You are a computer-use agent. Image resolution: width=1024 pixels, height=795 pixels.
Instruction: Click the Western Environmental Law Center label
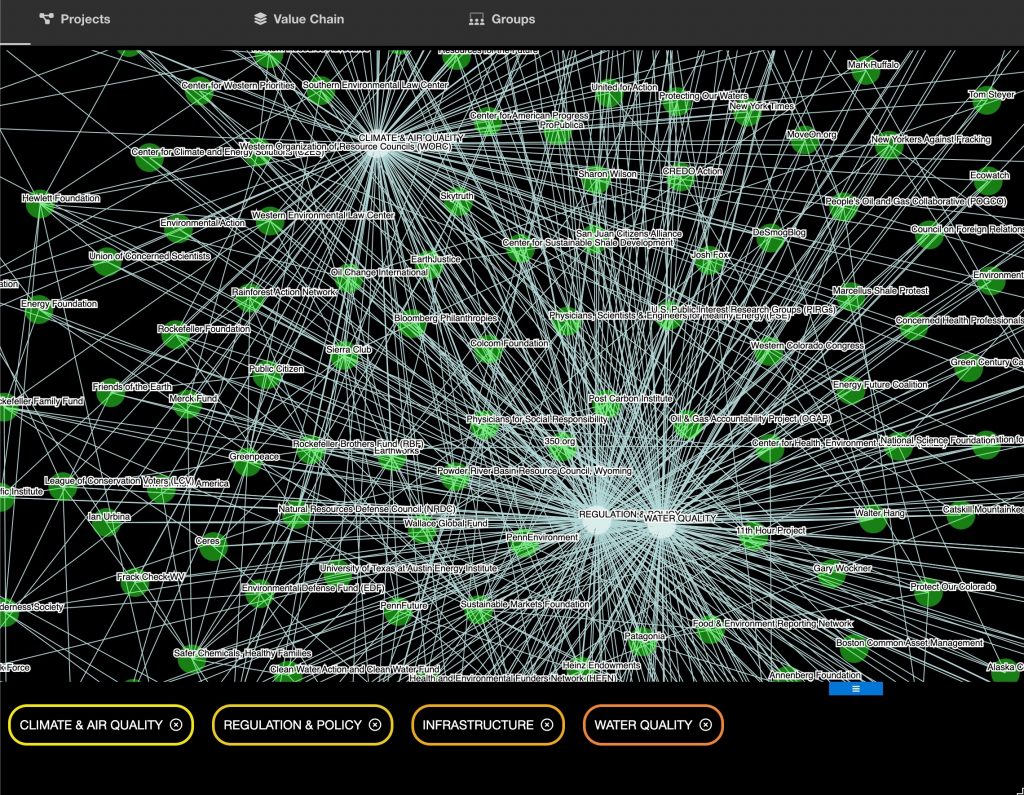click(323, 215)
